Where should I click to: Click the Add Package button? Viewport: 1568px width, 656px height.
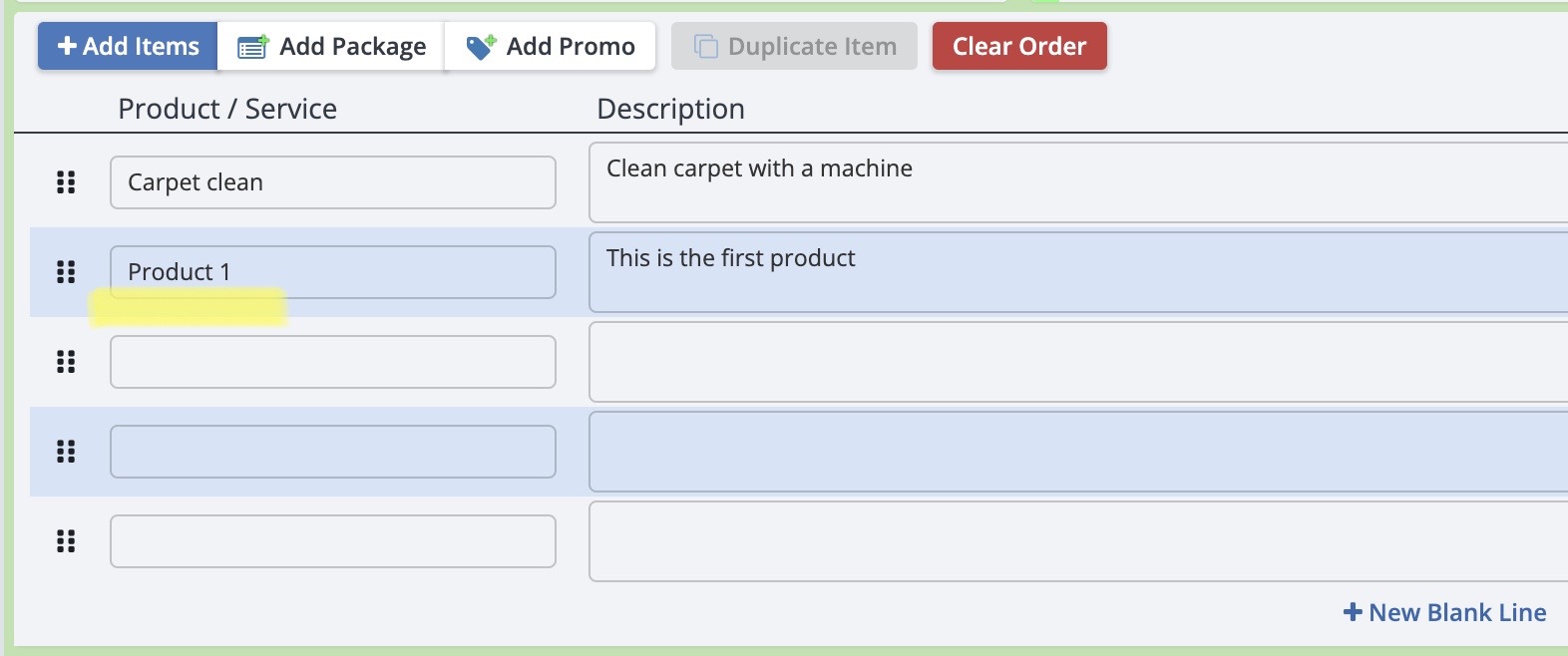pos(331,47)
